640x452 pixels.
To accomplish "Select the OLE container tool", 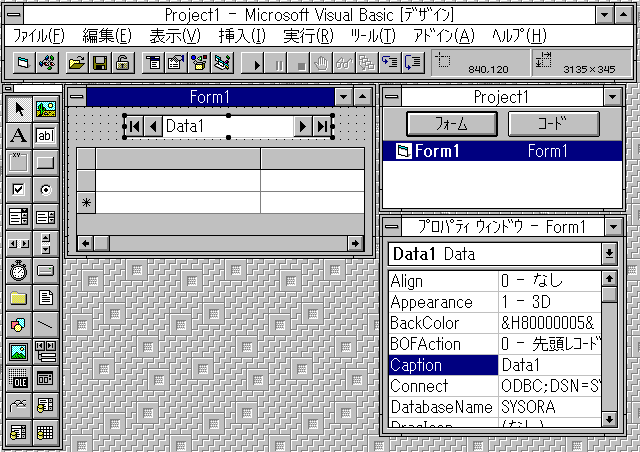I will [x=19, y=379].
